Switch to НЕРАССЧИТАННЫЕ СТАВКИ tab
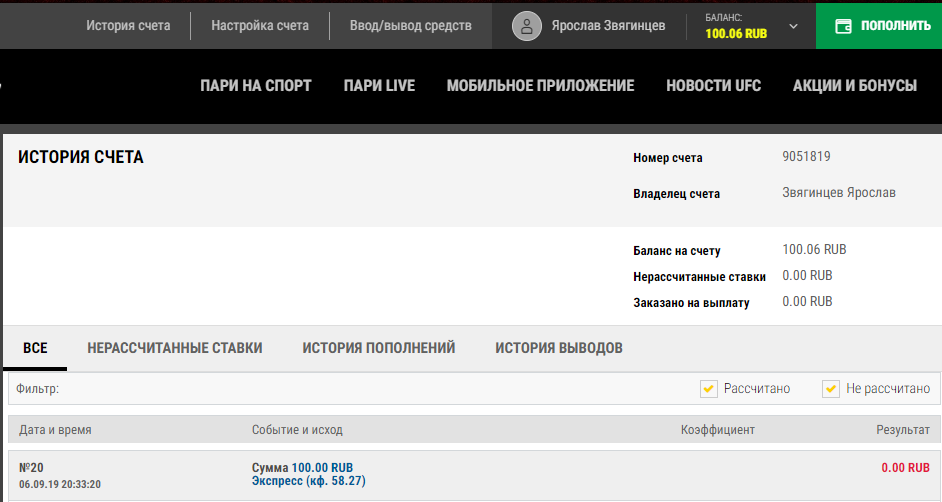Screen dimensions: 942x502 click(x=175, y=348)
